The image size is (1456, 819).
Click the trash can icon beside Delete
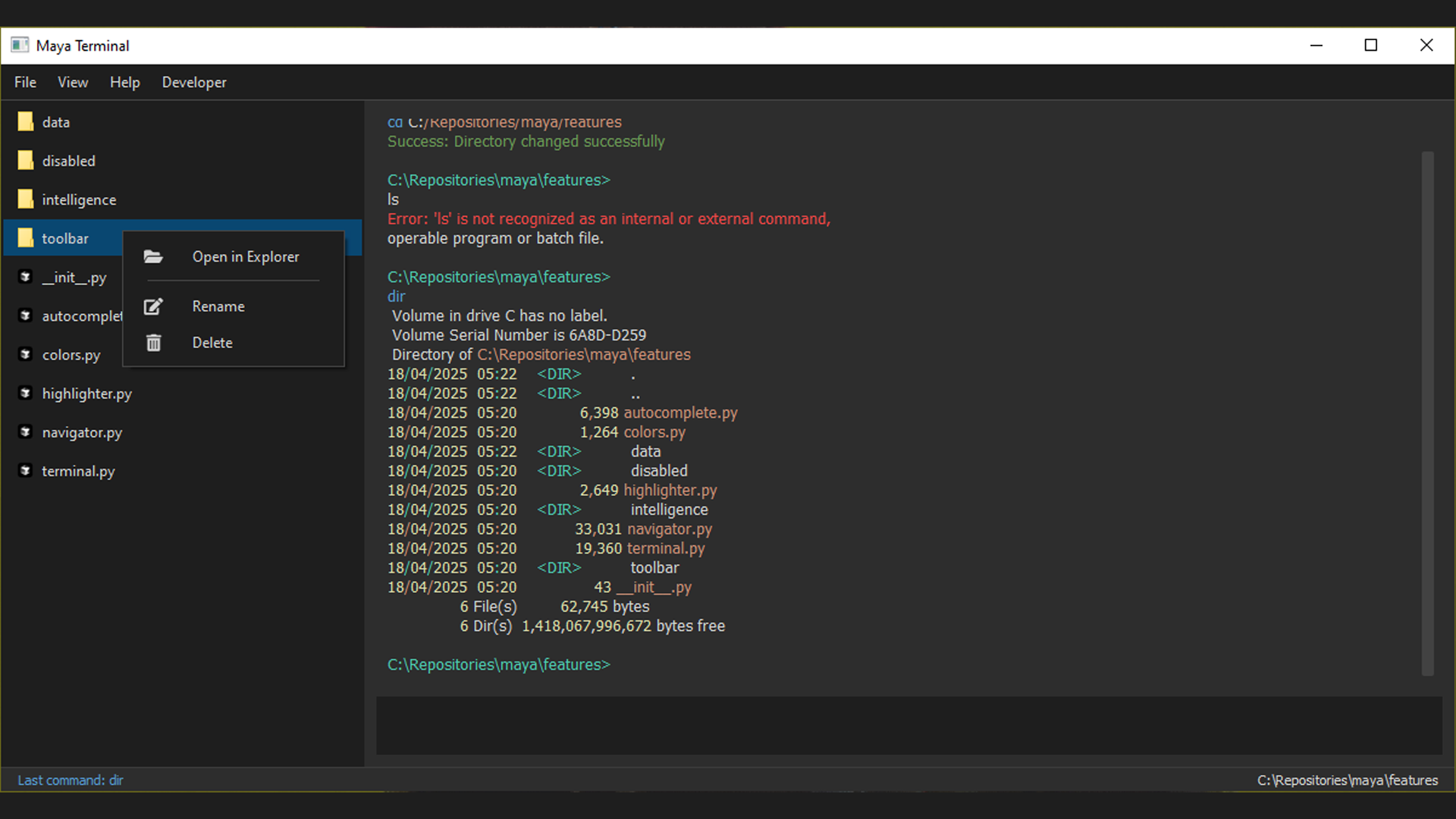tap(153, 343)
